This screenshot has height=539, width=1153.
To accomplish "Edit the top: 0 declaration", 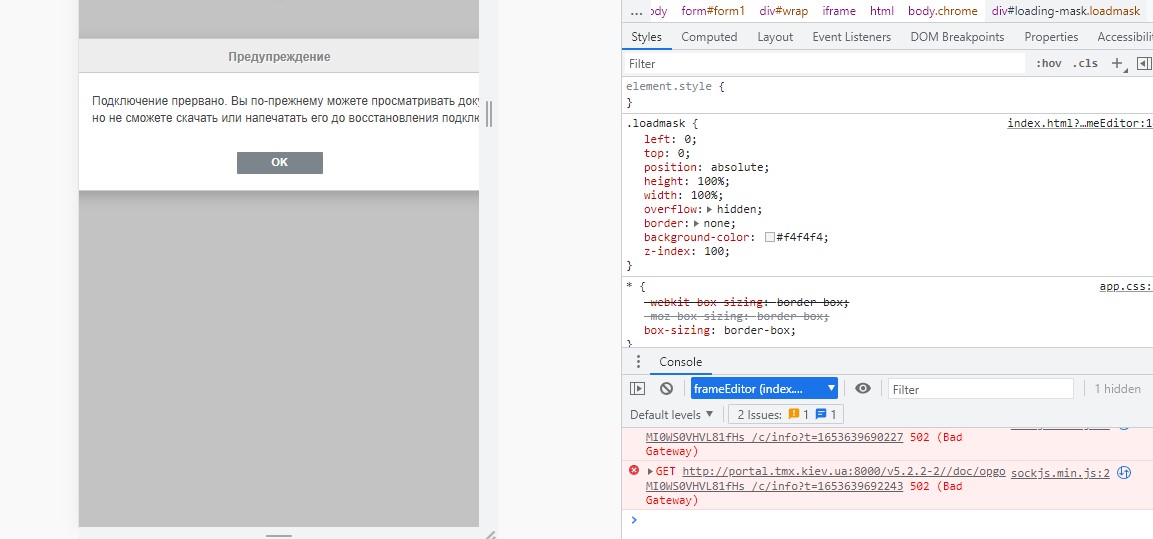I will [667, 153].
